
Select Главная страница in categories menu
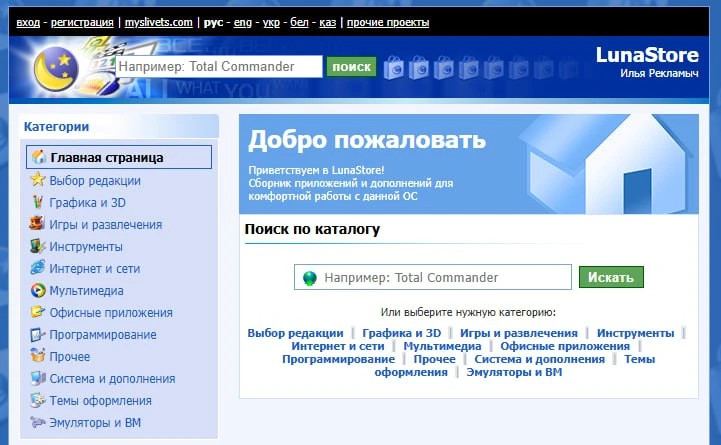click(x=119, y=157)
